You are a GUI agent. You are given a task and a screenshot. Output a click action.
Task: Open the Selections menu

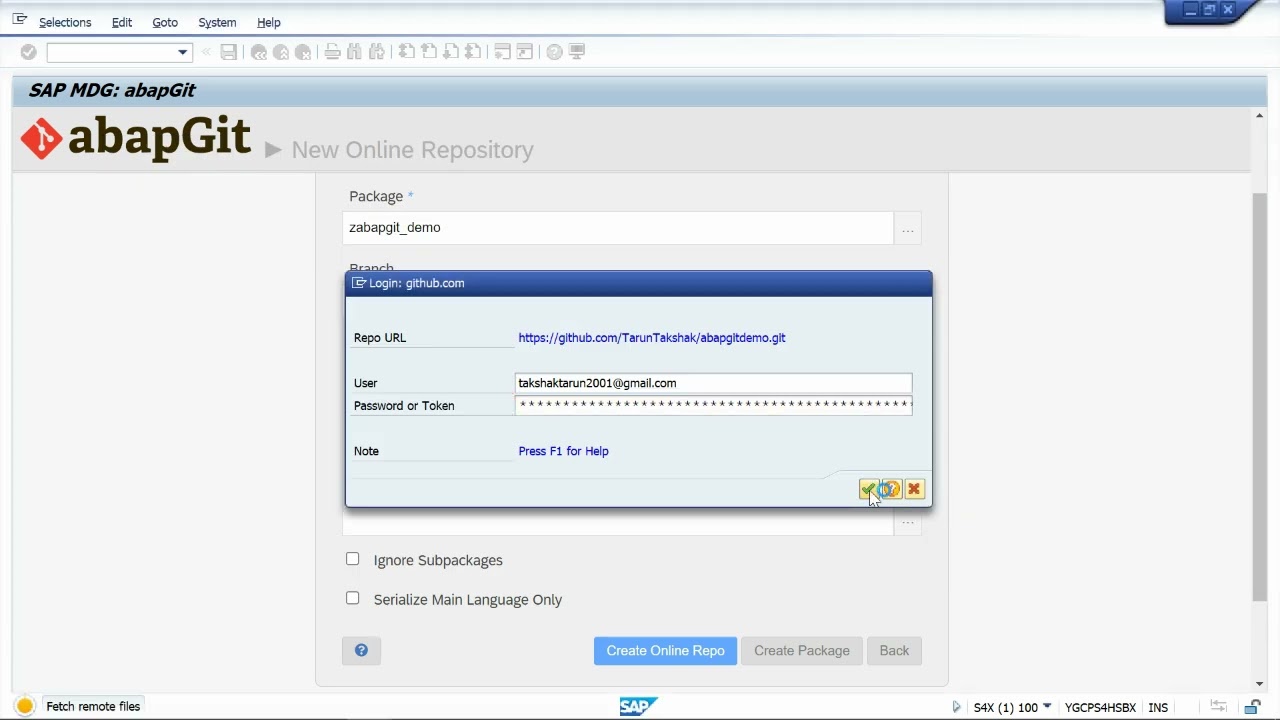65,22
